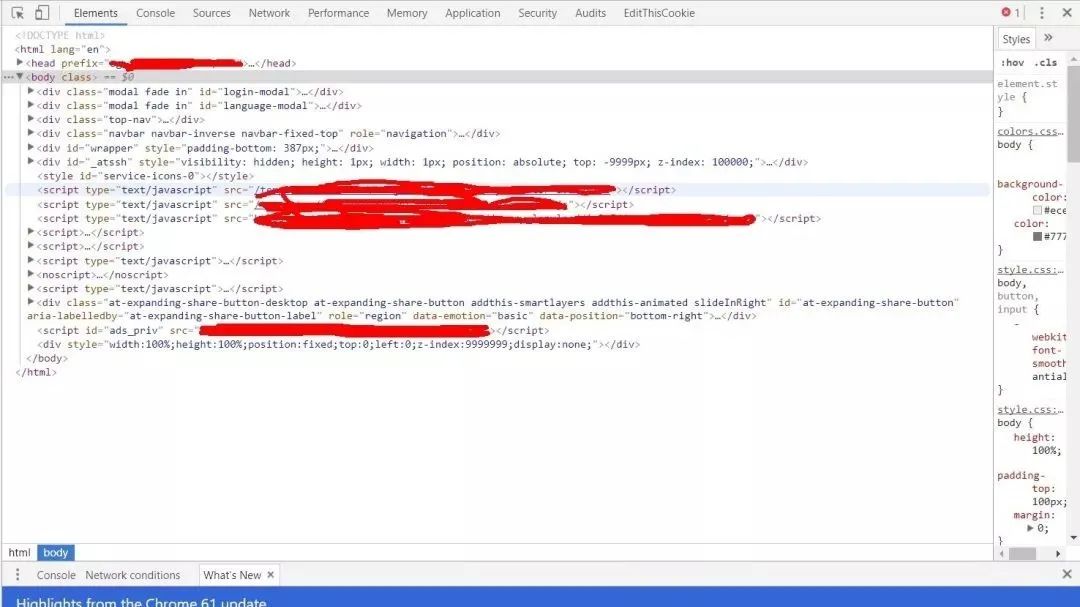Click the body breadcrumb item
Viewport: 1080px width, 607px height.
pyautogui.click(x=55, y=553)
